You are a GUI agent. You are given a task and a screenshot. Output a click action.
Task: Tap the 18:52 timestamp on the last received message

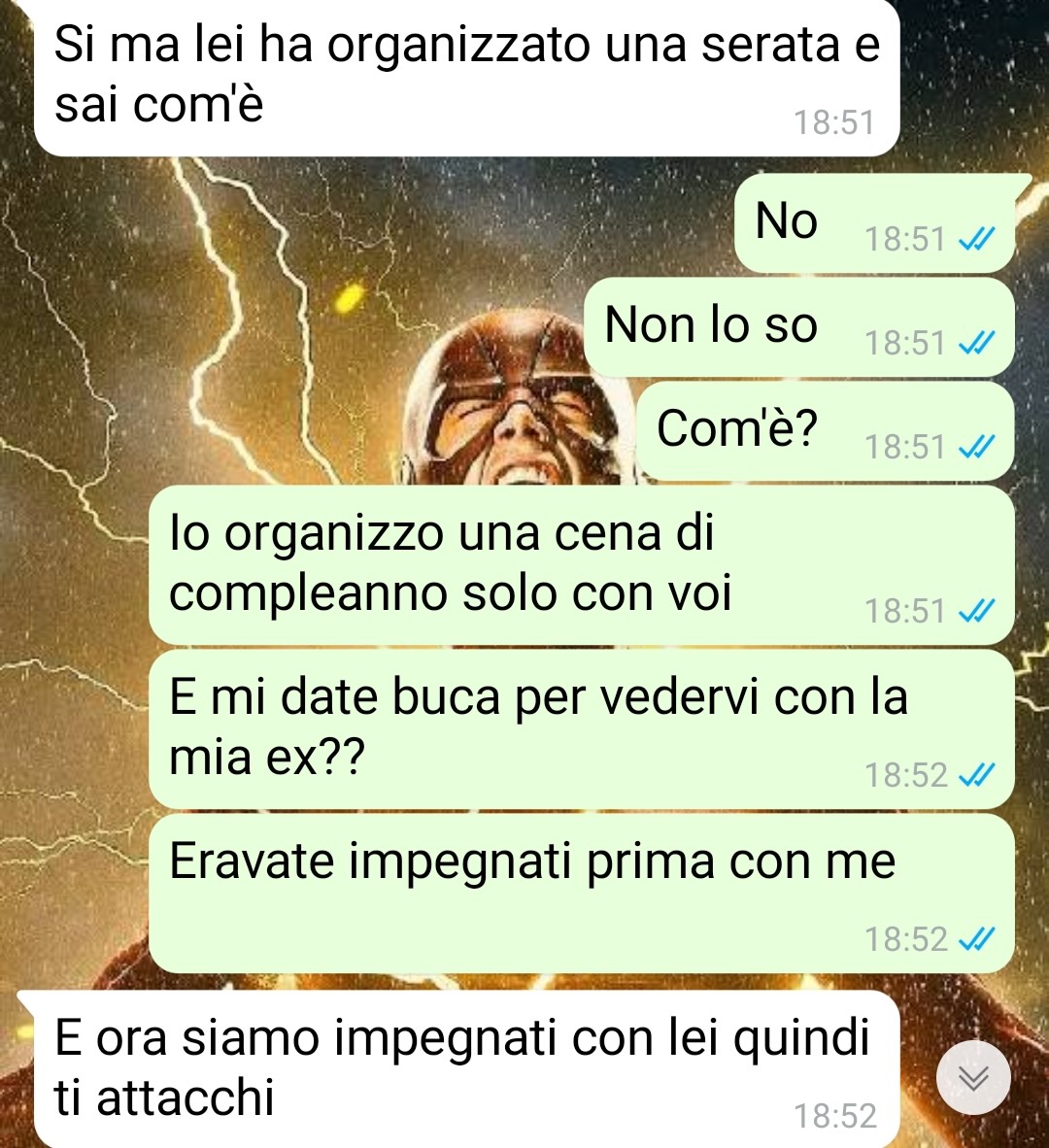tap(835, 1117)
